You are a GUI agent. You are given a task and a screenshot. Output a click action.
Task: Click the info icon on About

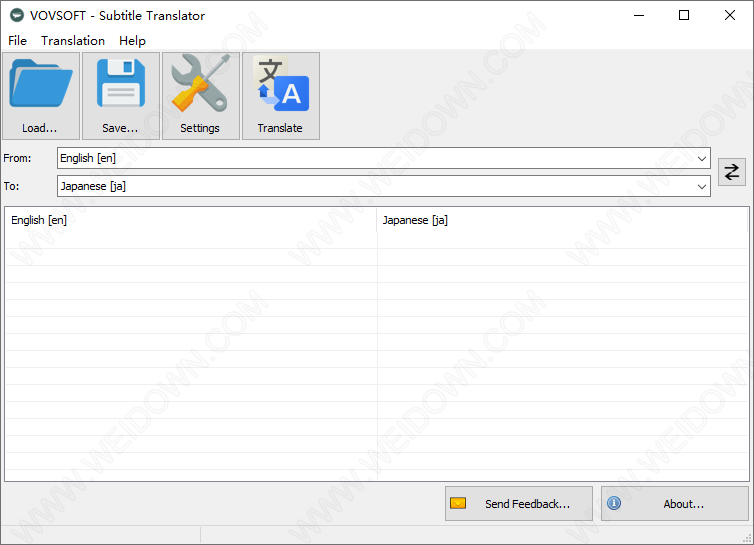tap(614, 503)
